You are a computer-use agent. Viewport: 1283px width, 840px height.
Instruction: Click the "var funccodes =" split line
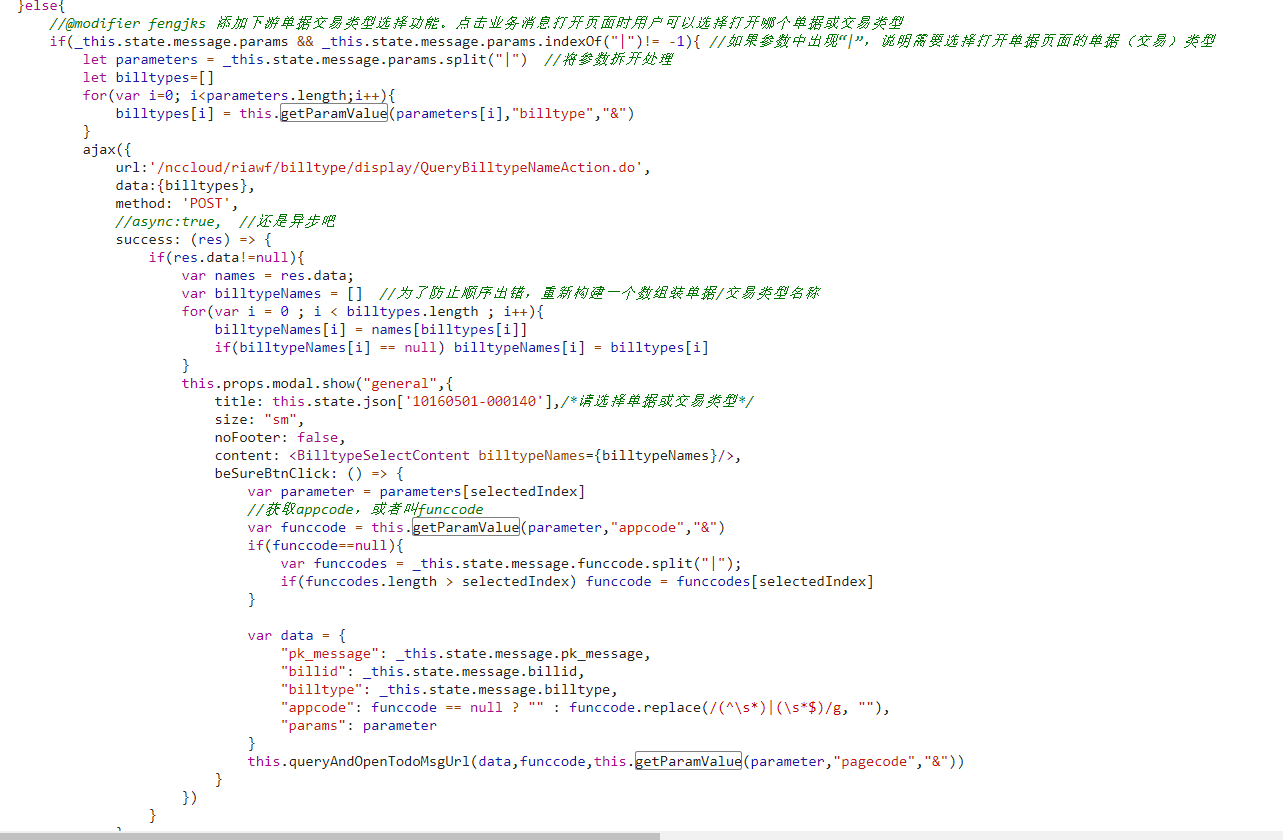pyautogui.click(x=511, y=563)
